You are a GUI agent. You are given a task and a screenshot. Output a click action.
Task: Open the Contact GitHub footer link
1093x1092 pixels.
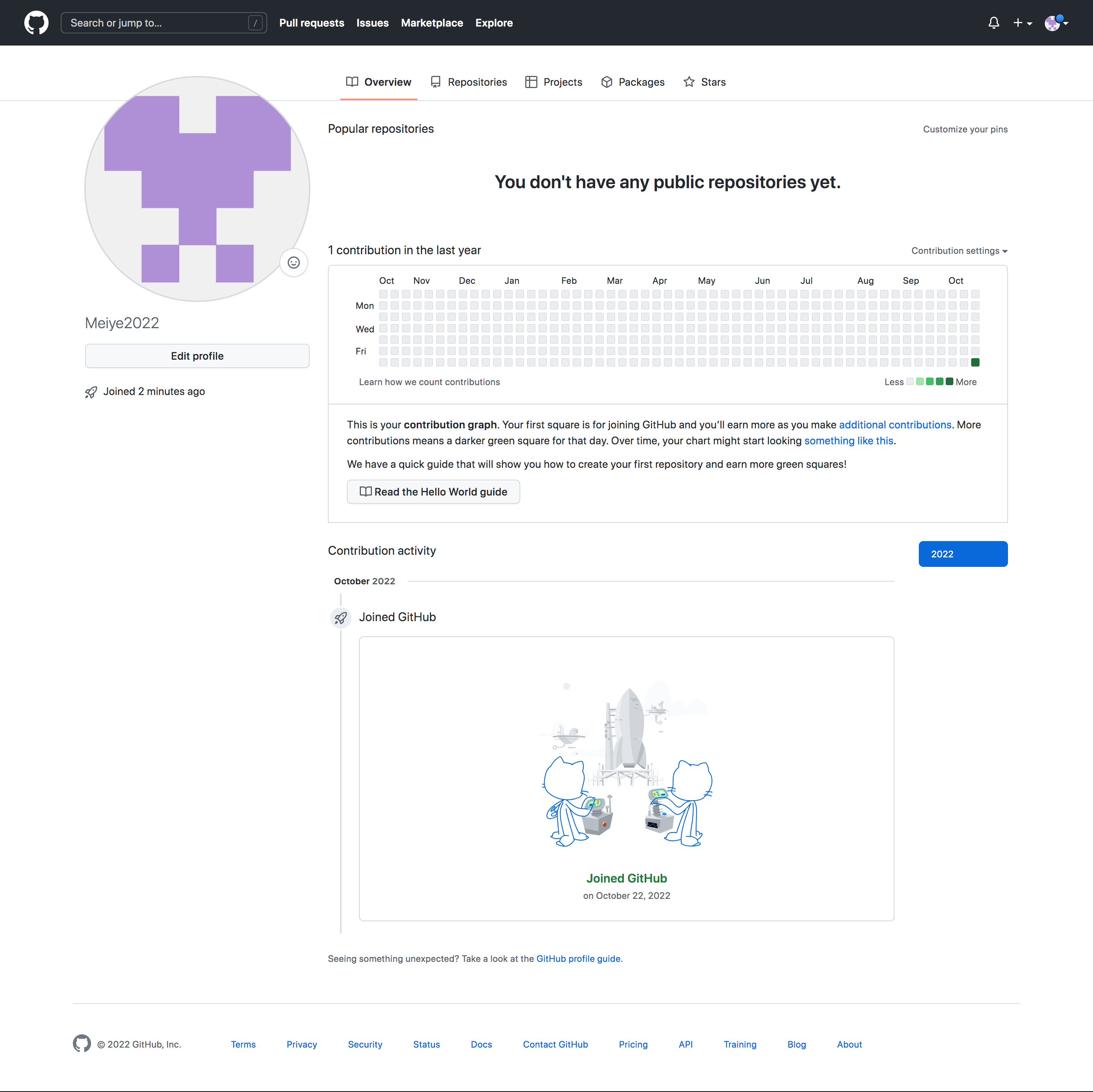(x=556, y=1045)
